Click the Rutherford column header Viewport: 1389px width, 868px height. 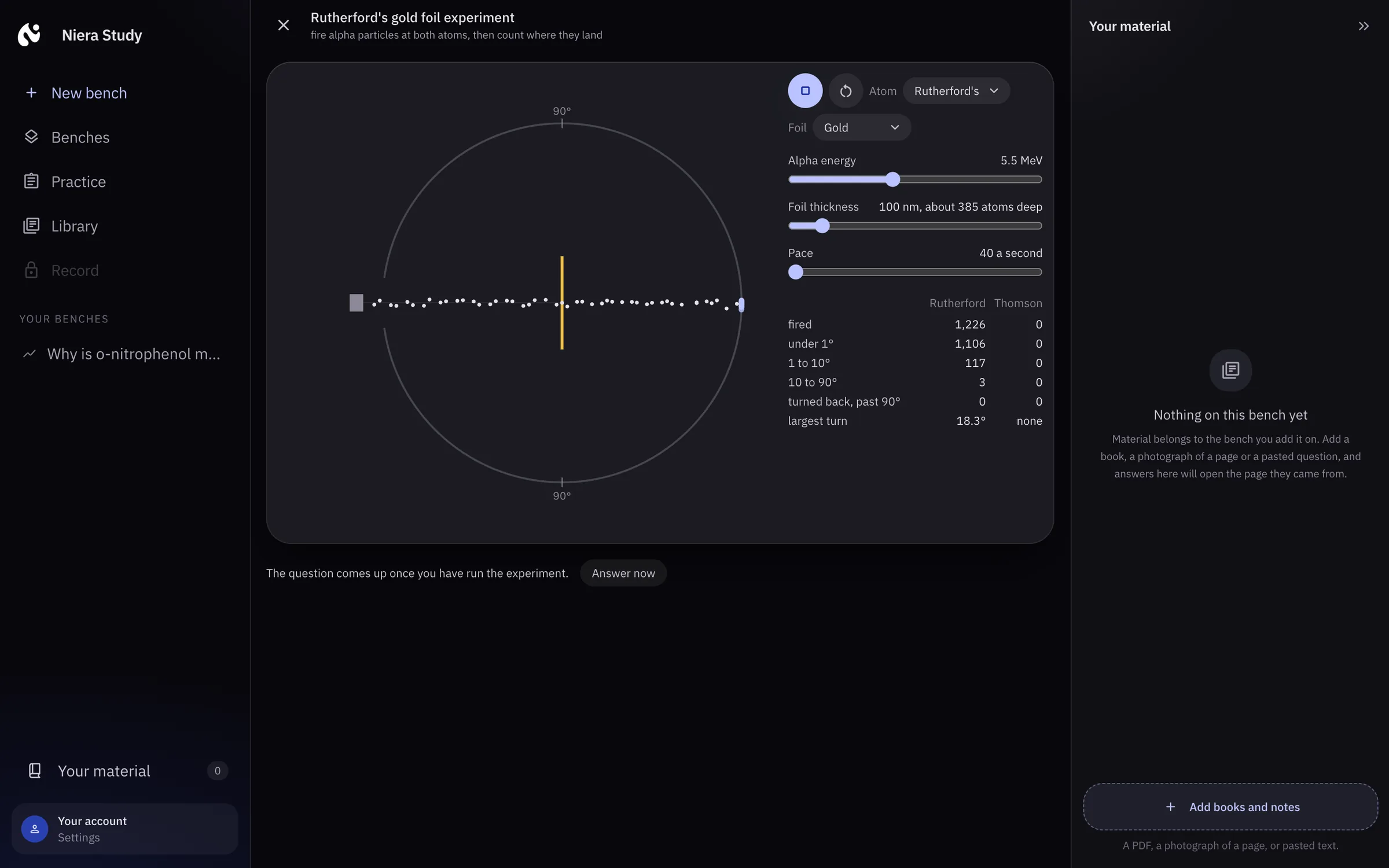(957, 303)
